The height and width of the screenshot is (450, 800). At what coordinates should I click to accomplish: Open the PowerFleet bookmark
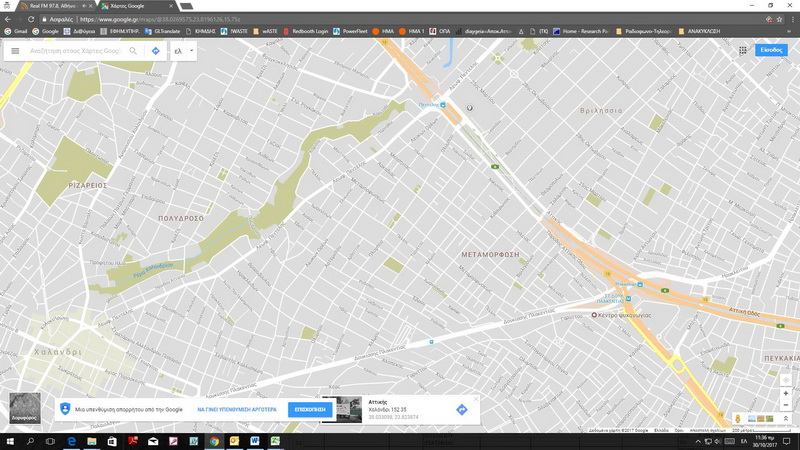[x=350, y=31]
